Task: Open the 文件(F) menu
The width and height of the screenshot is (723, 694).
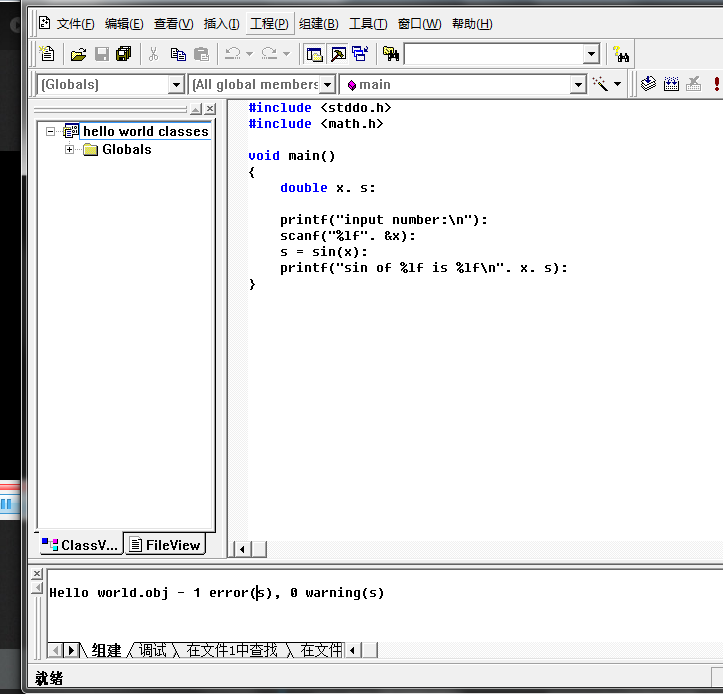Action: tap(76, 24)
